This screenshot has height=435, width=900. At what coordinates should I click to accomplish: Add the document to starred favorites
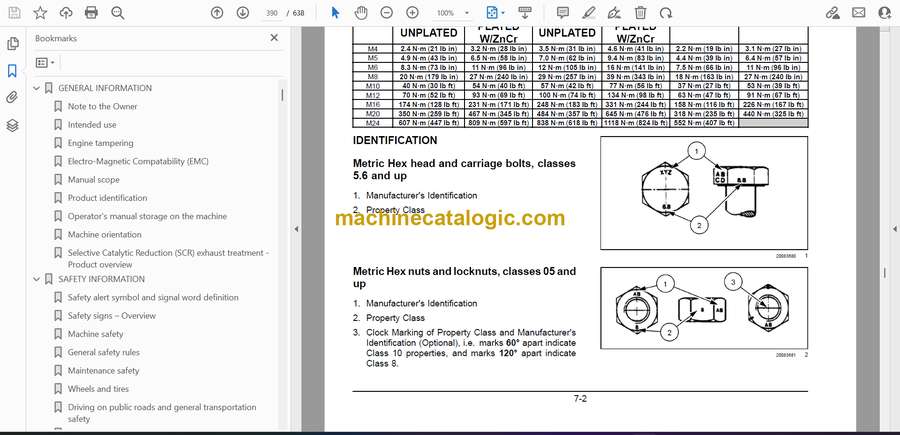click(40, 13)
